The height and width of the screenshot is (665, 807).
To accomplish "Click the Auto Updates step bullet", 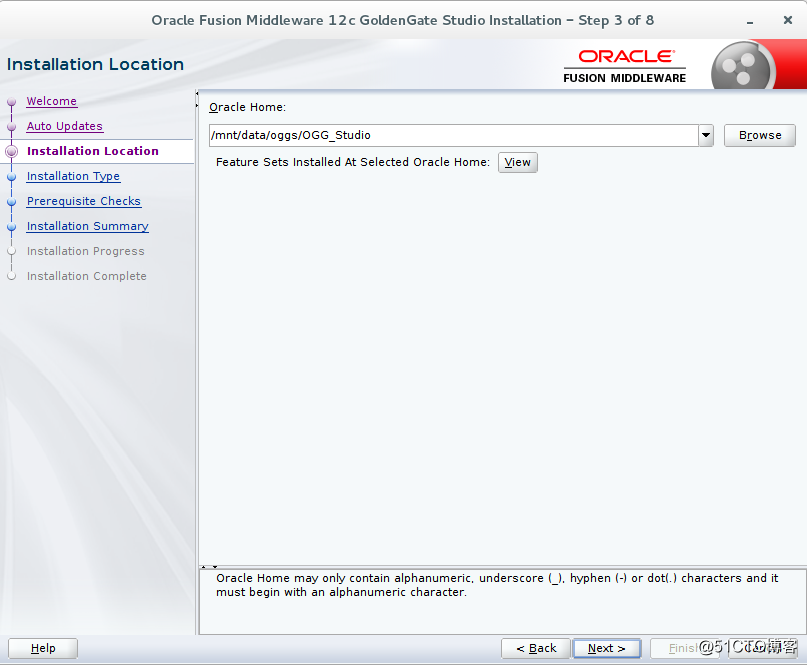I will [11, 127].
